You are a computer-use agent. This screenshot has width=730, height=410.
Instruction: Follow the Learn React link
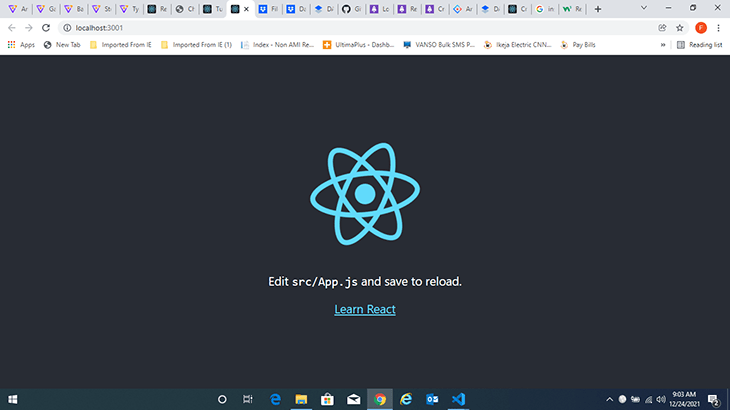click(365, 309)
